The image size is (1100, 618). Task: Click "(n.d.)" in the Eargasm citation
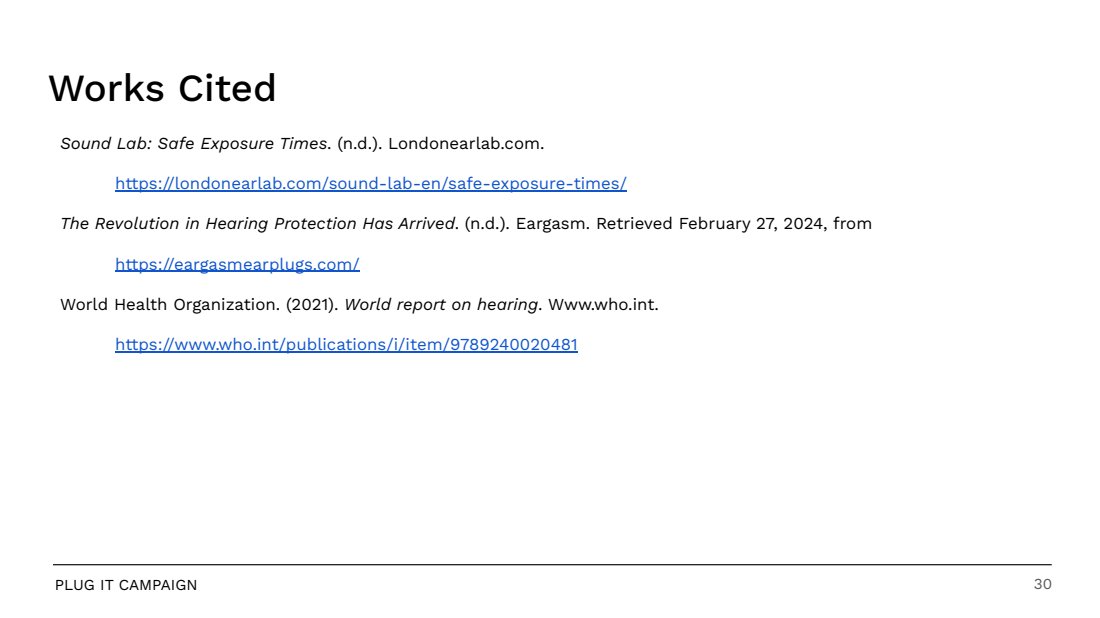[x=487, y=224]
